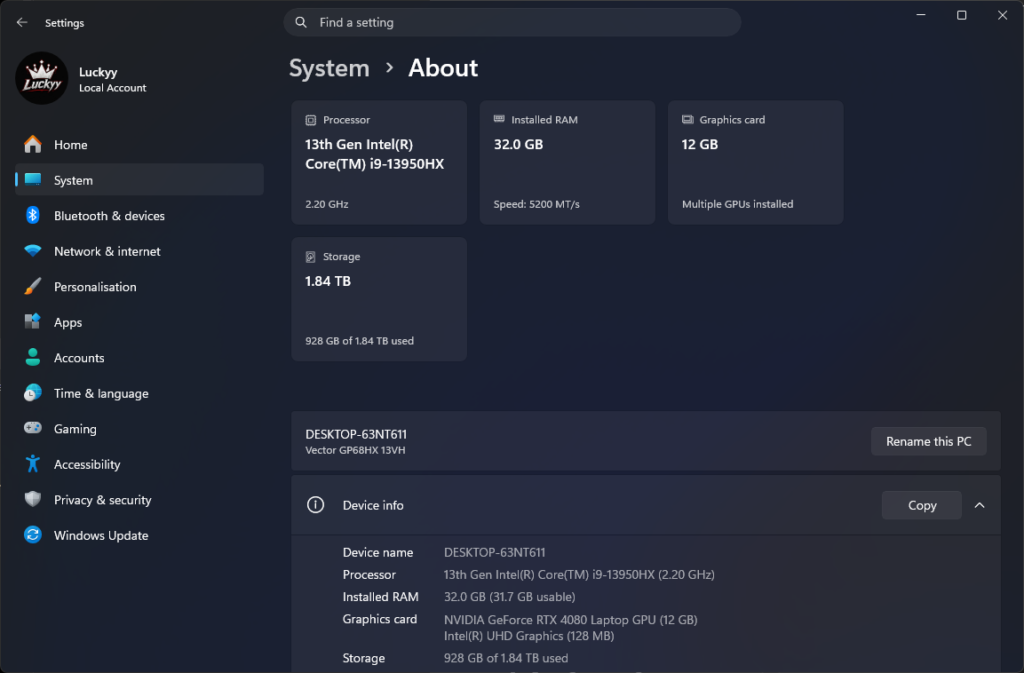
Task: Click the Bluetooth icon
Action: click(x=33, y=215)
